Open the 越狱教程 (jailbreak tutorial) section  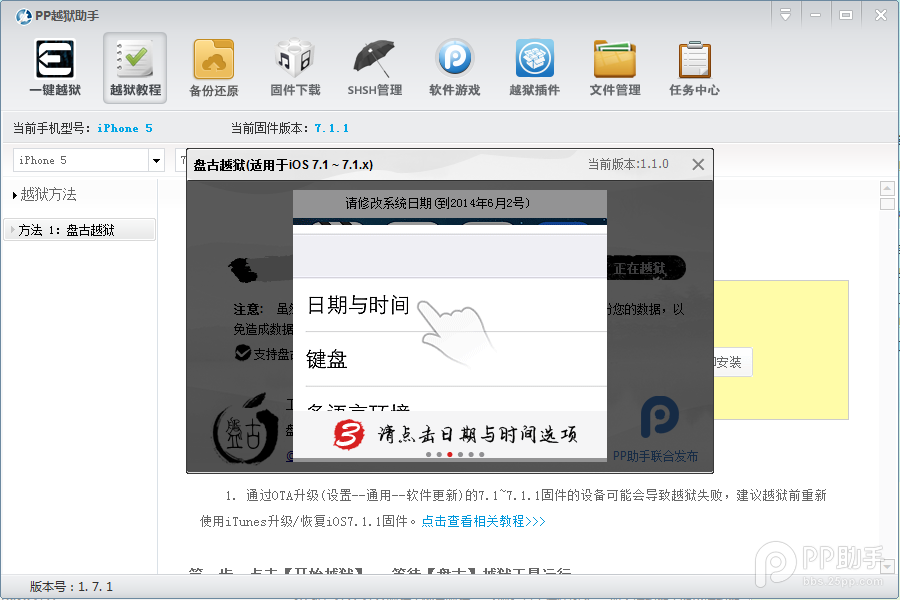134,67
